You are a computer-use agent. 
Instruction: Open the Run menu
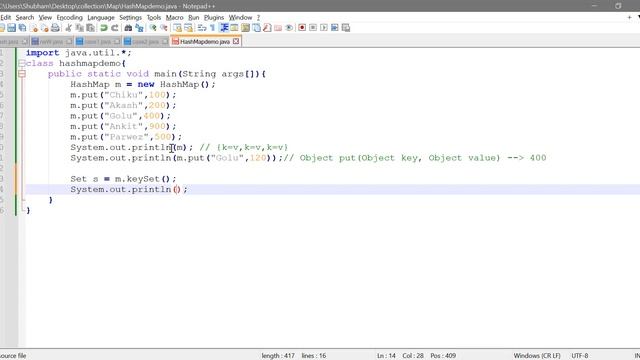click(x=194, y=18)
